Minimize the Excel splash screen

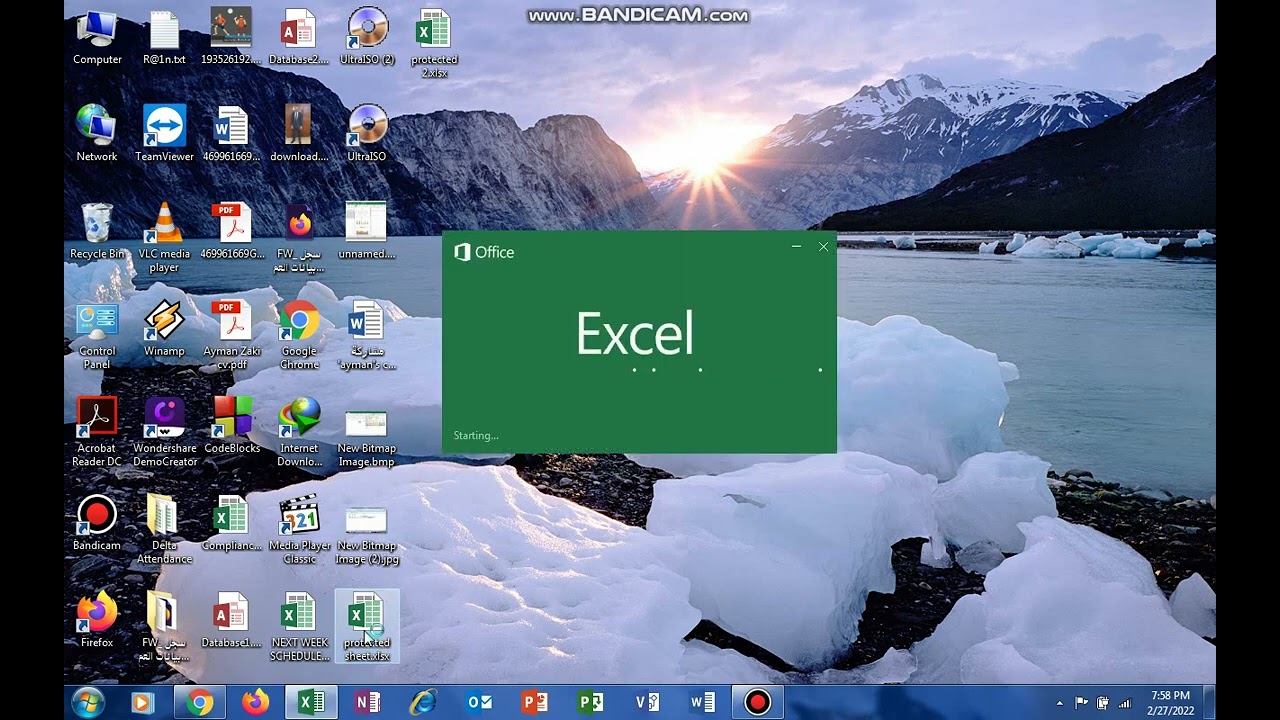tap(796, 246)
